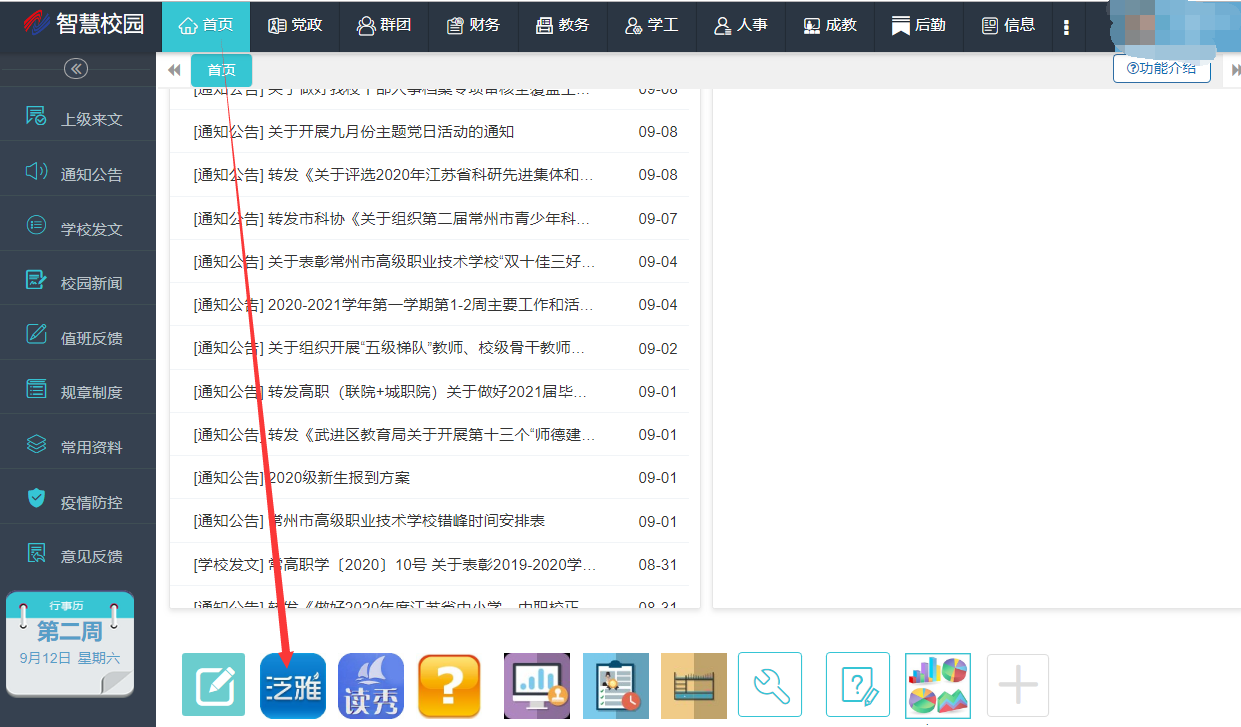Open the 党政 menu
The height and width of the screenshot is (727, 1241).
point(295,26)
